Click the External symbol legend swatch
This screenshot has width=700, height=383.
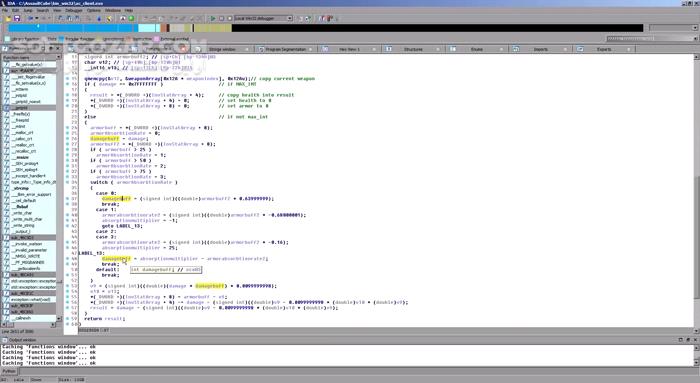click(x=157, y=39)
